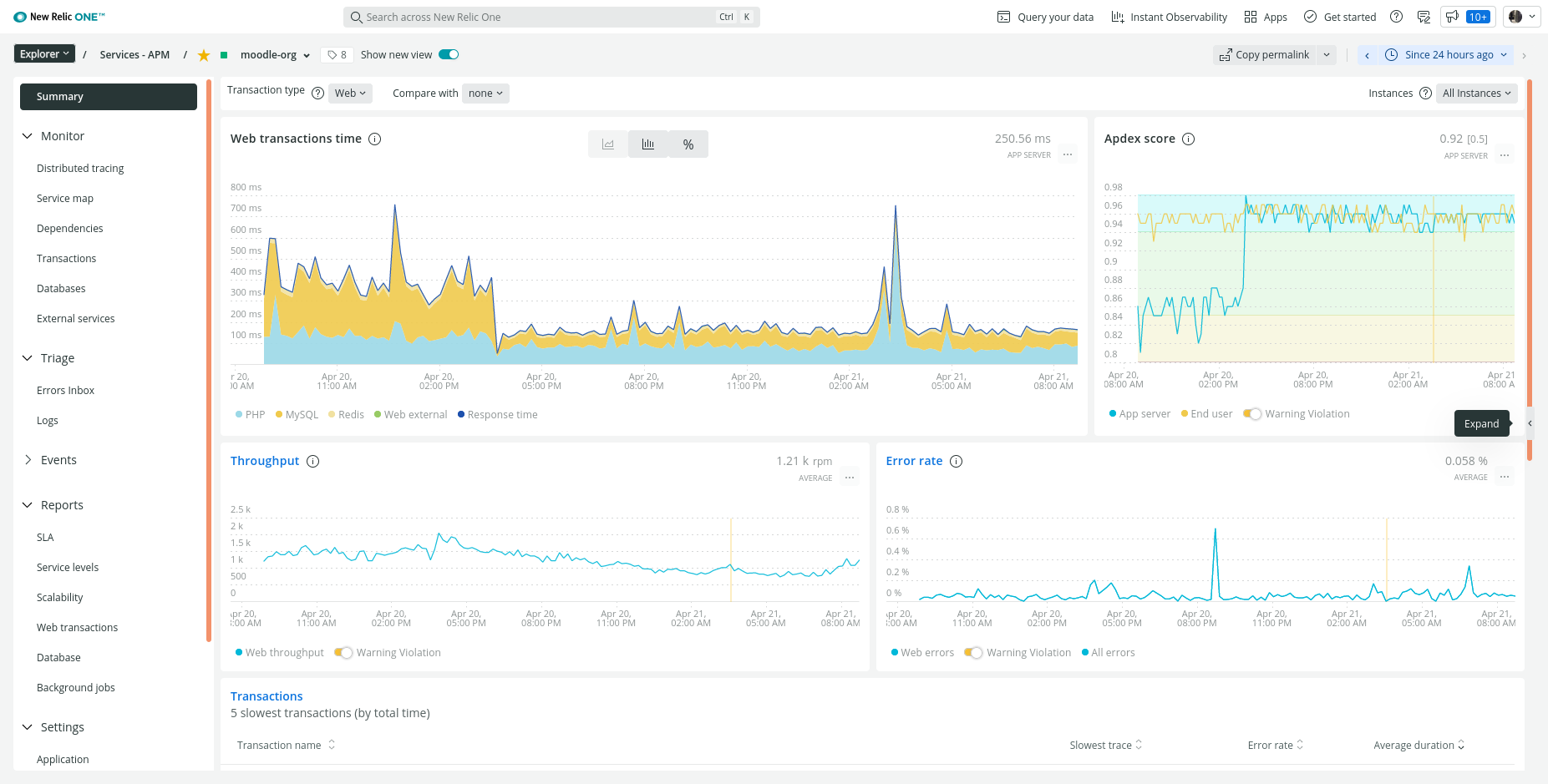The image size is (1548, 784).
Task: Toggle Error rate Warning Violation switch
Action: pyautogui.click(x=973, y=653)
